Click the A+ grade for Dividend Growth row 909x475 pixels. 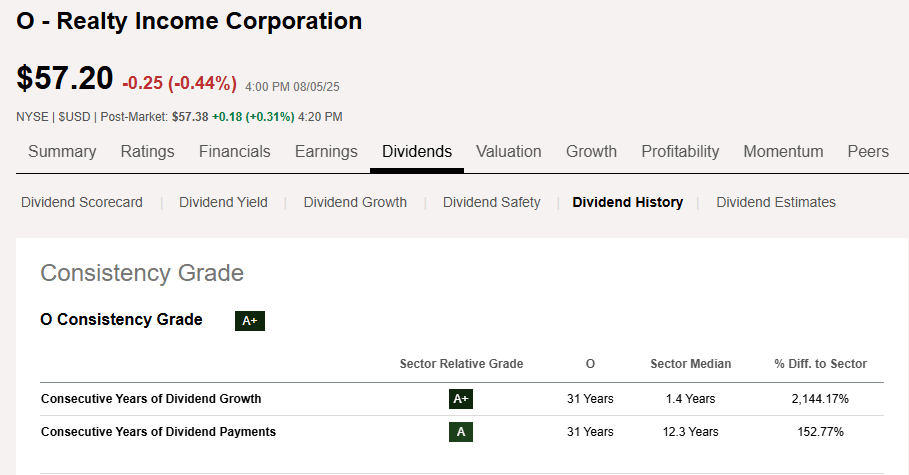[461, 398]
